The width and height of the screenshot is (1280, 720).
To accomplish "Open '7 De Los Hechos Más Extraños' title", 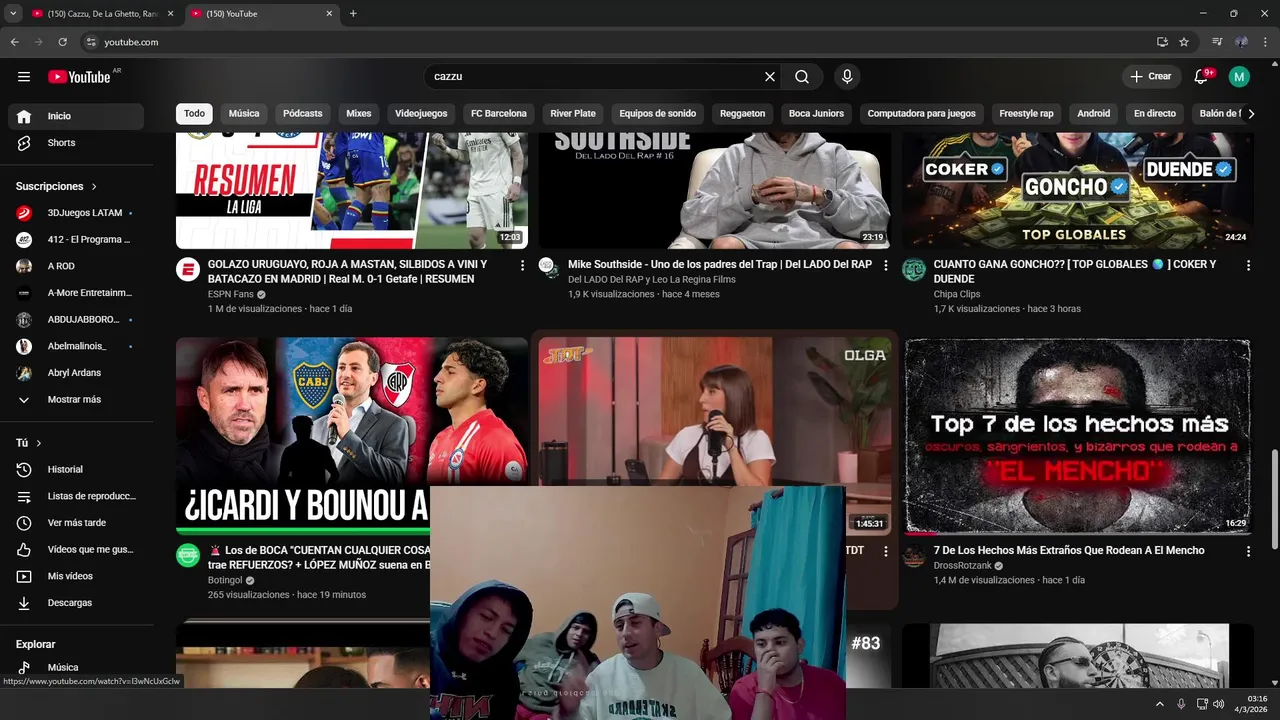I will 1069,551.
